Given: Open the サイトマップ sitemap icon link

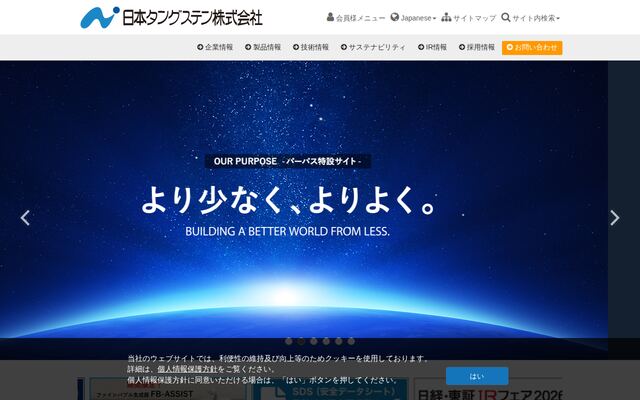Looking at the screenshot, I should tap(469, 18).
